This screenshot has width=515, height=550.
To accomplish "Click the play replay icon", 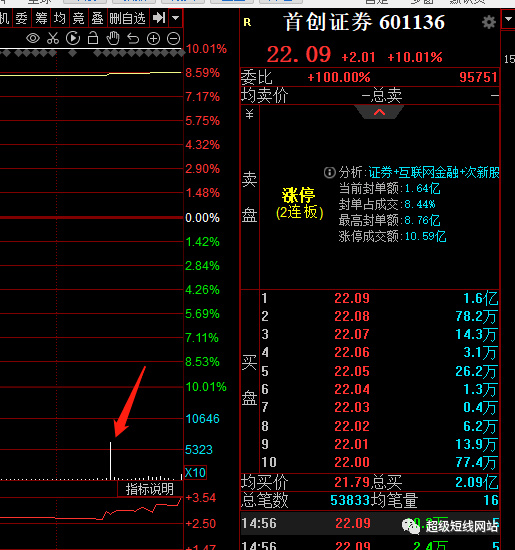I will point(73,38).
